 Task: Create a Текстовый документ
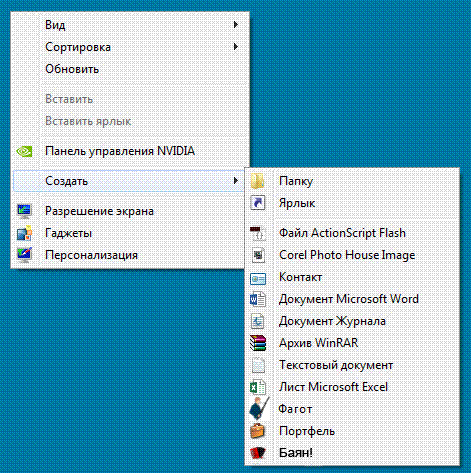pyautogui.click(x=352, y=365)
